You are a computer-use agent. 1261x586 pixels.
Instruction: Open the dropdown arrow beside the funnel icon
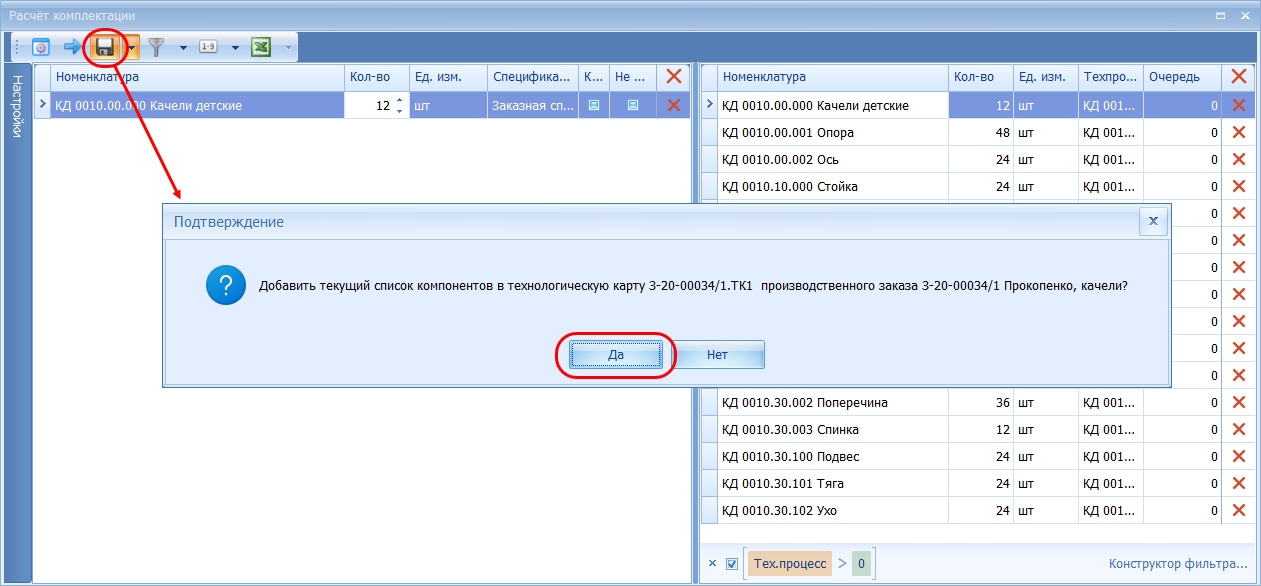(183, 47)
